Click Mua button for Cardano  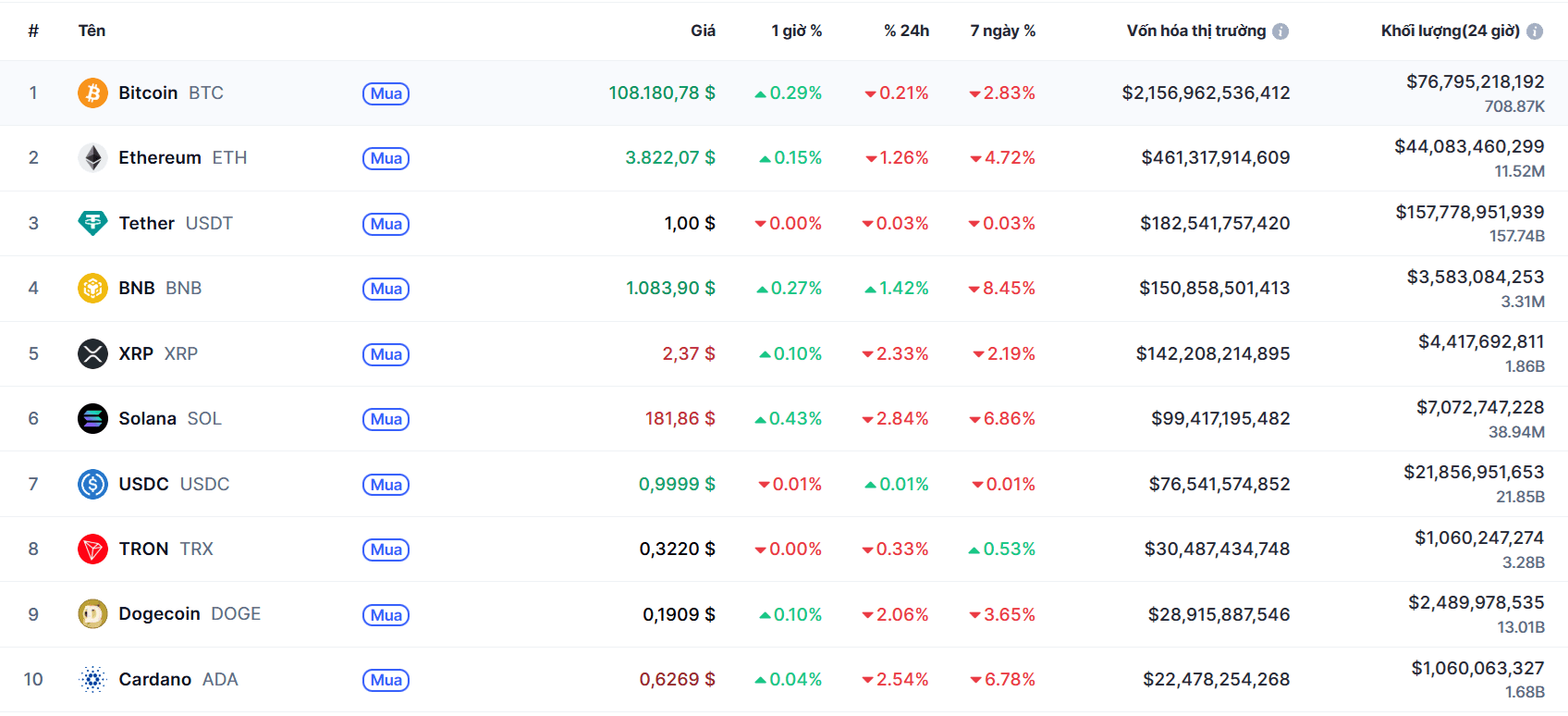(386, 680)
